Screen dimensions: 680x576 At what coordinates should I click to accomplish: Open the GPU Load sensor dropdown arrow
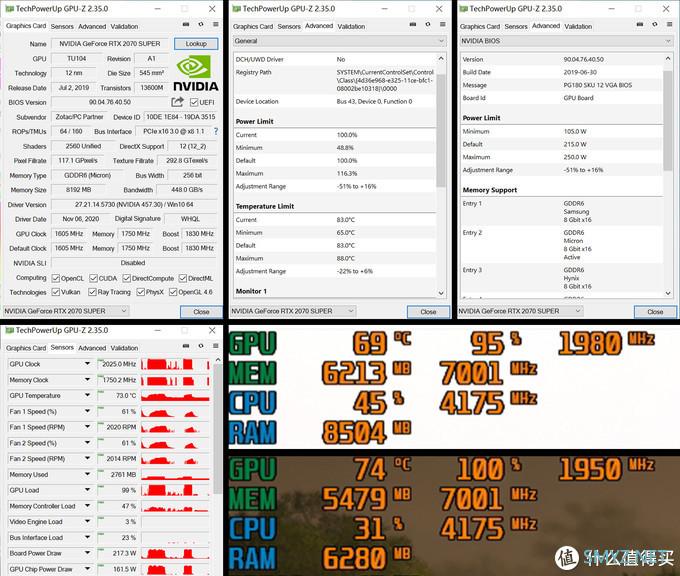[87, 490]
